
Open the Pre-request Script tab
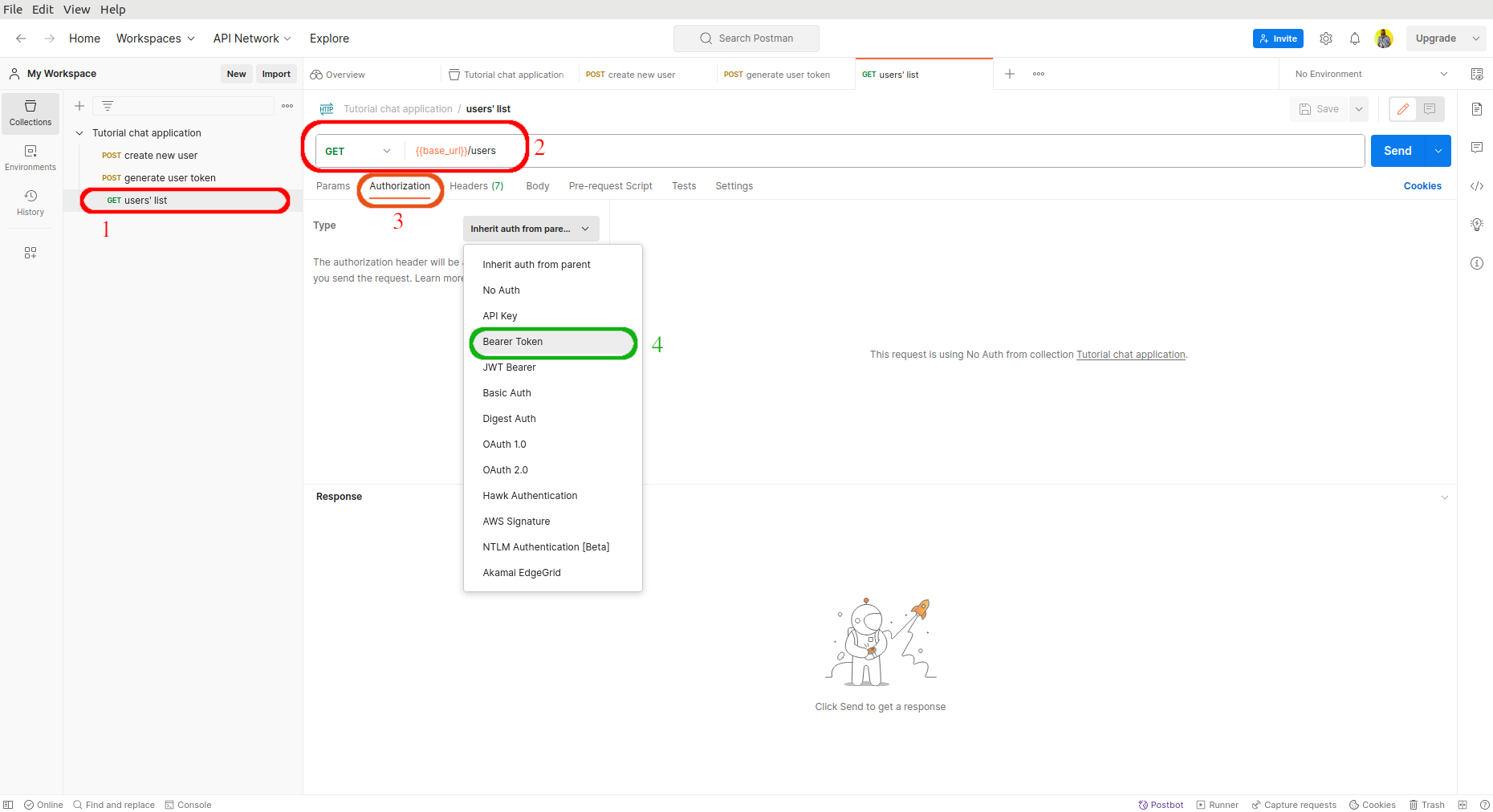point(610,186)
